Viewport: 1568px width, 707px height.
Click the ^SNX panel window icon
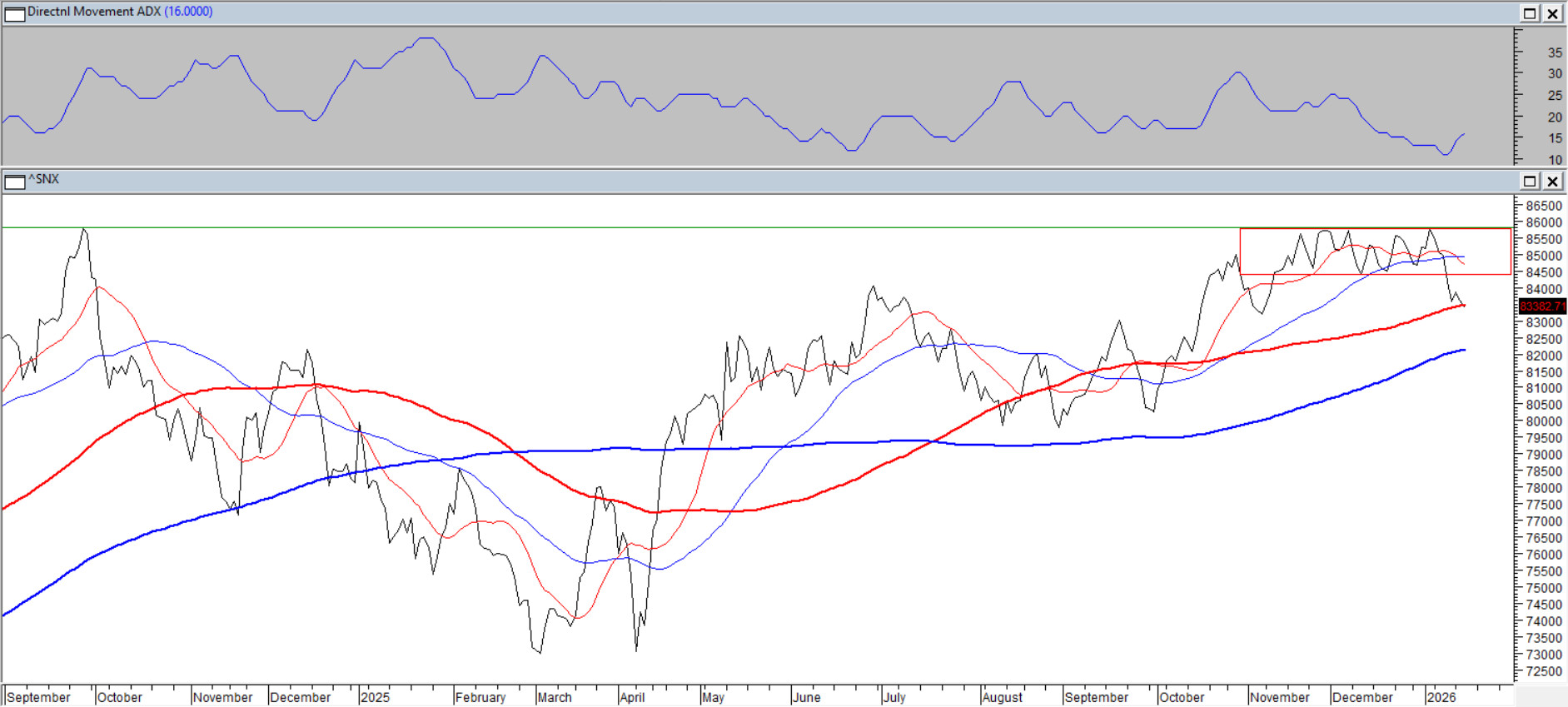point(15,181)
